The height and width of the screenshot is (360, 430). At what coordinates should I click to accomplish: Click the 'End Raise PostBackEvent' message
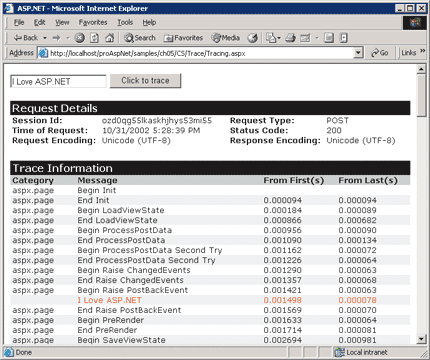point(129,310)
